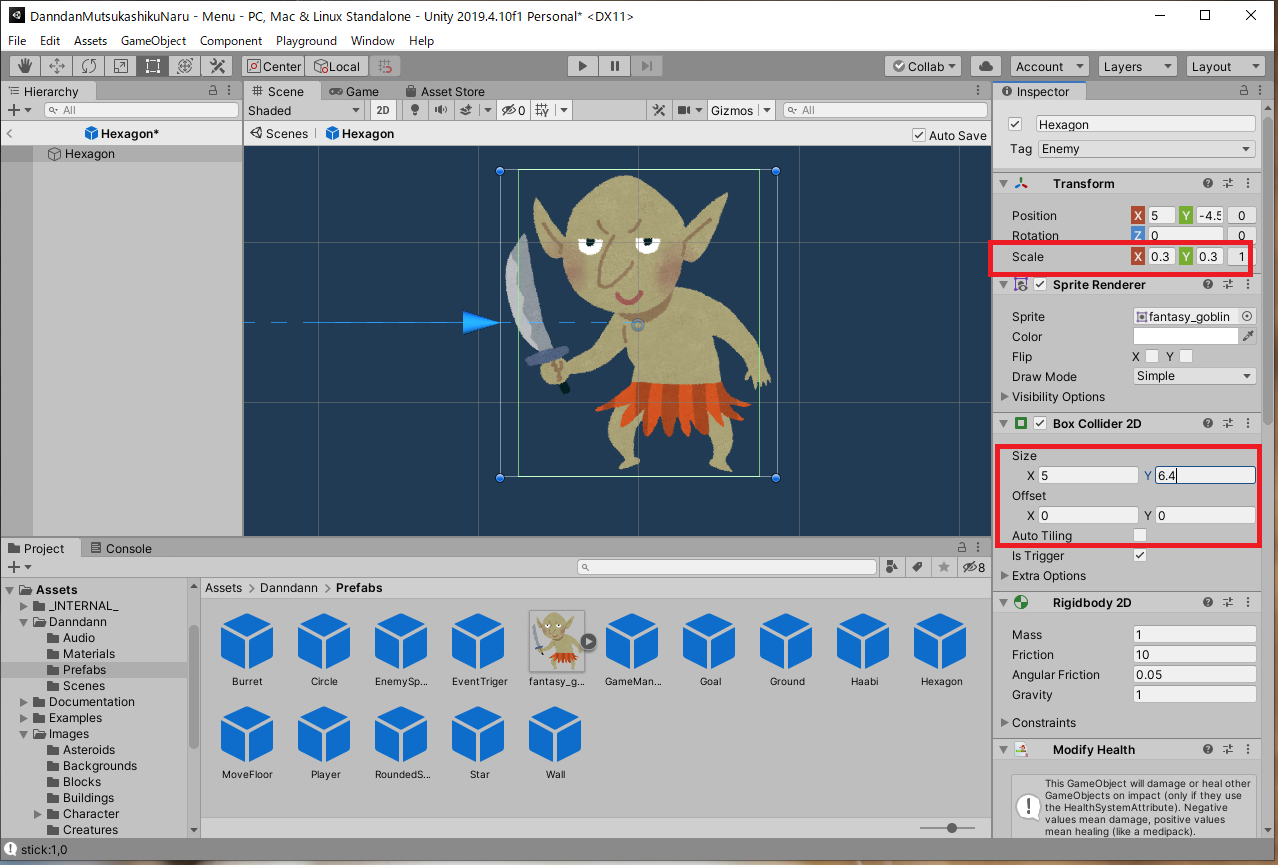Open Draw Mode Simple dropdown
The image size is (1278, 865).
coord(1194,376)
